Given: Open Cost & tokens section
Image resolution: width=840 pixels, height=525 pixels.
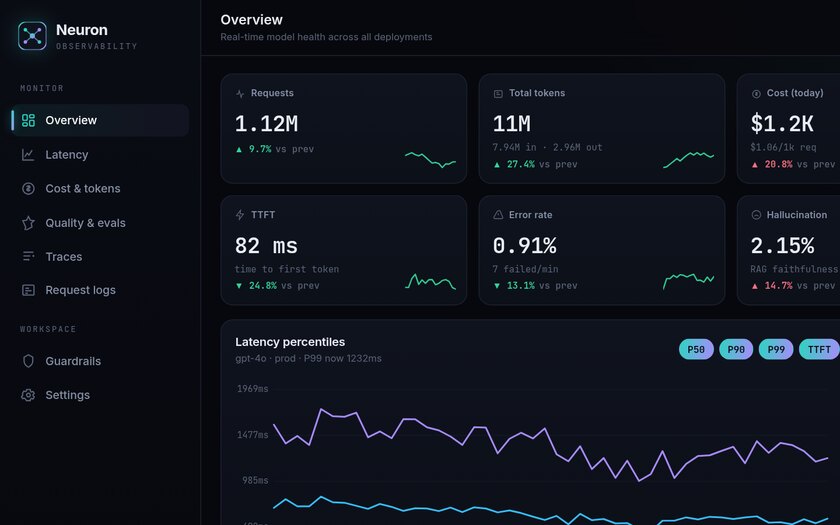Looking at the screenshot, I should pos(100,189).
